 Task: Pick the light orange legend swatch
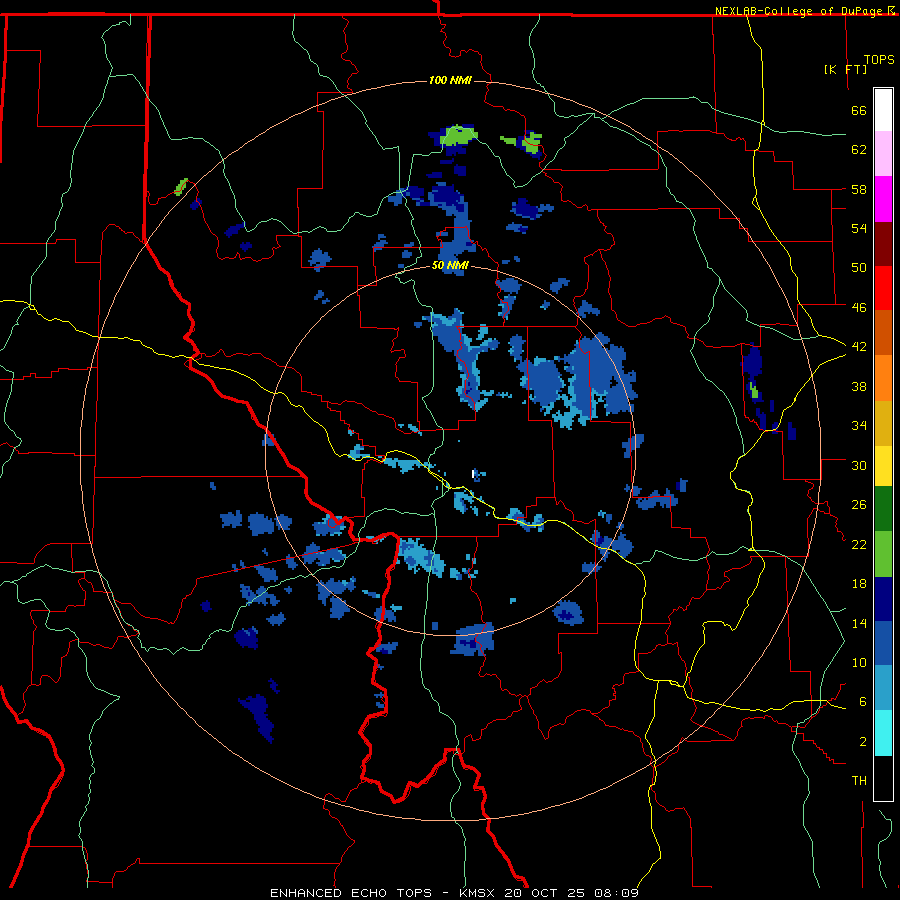(883, 378)
